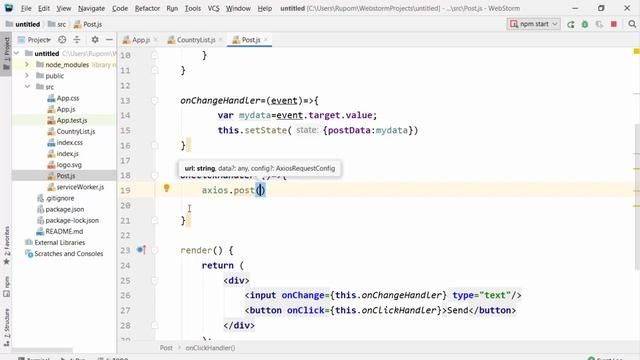This screenshot has height=360, width=640.
Task: Toggle the npm tool window
Action: (6, 286)
